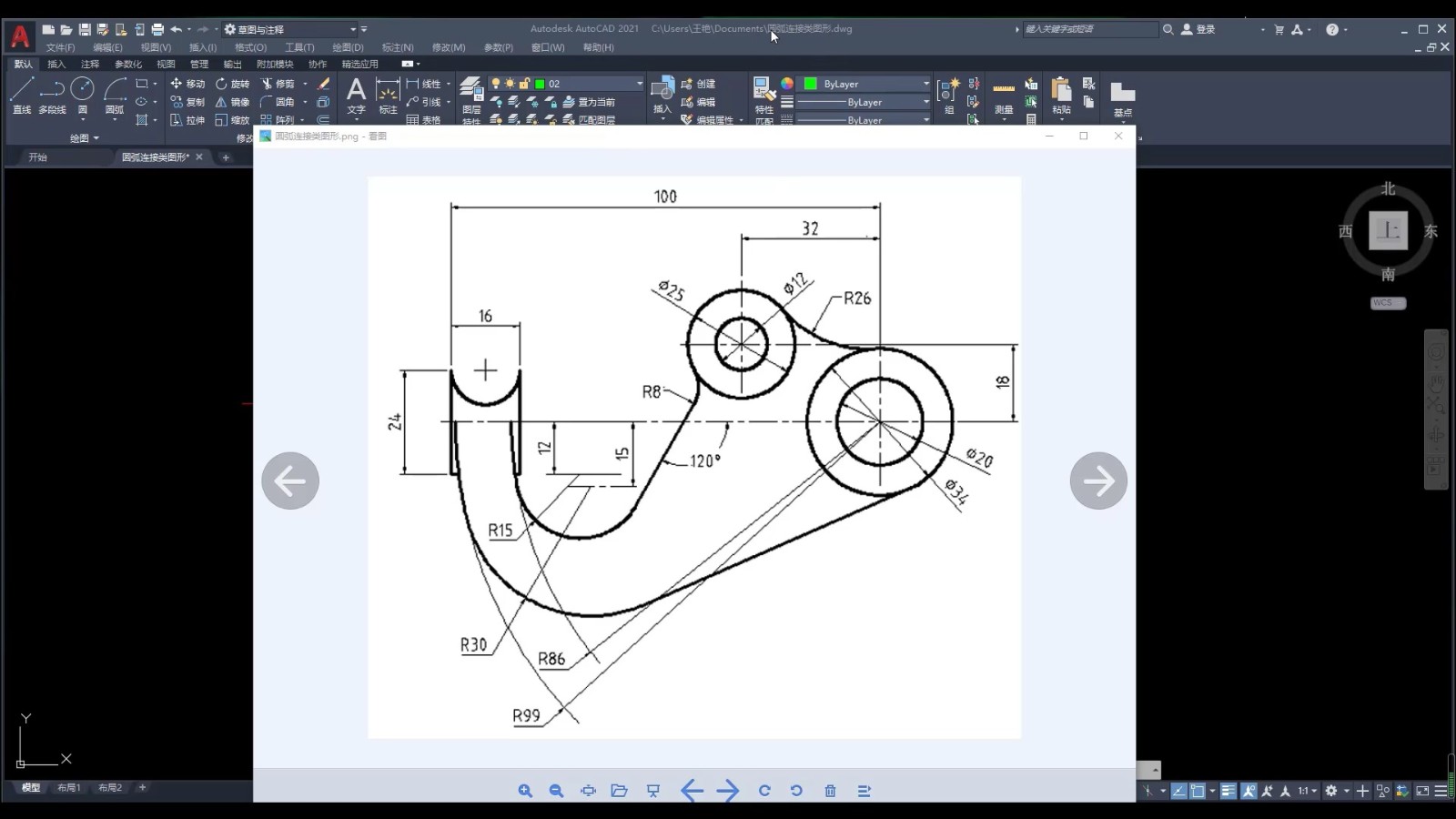Click the Insert block (插入) icon

[x=662, y=95]
